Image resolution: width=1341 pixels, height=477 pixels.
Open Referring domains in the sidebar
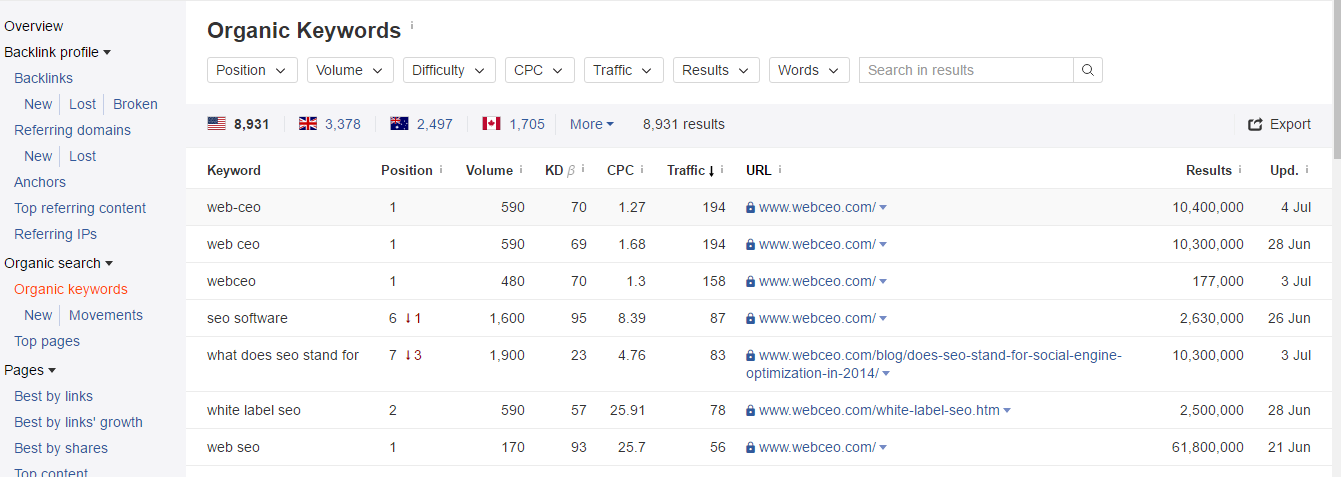(x=72, y=130)
